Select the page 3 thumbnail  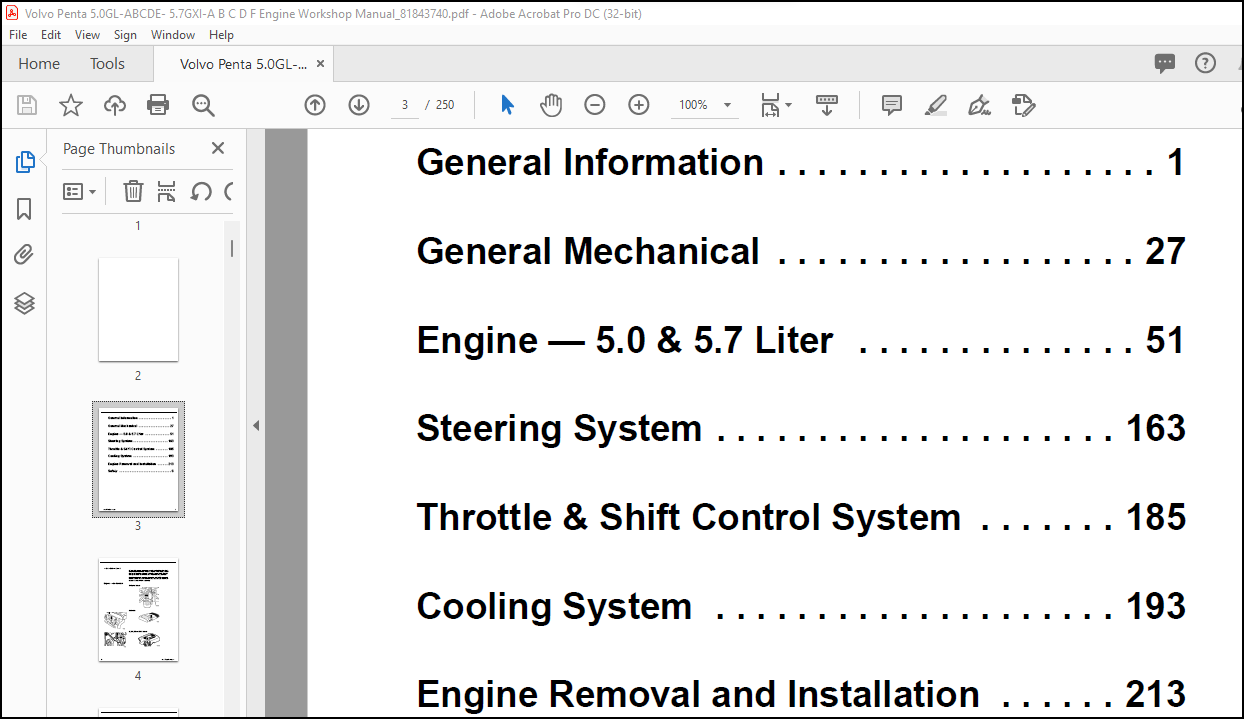pos(138,459)
